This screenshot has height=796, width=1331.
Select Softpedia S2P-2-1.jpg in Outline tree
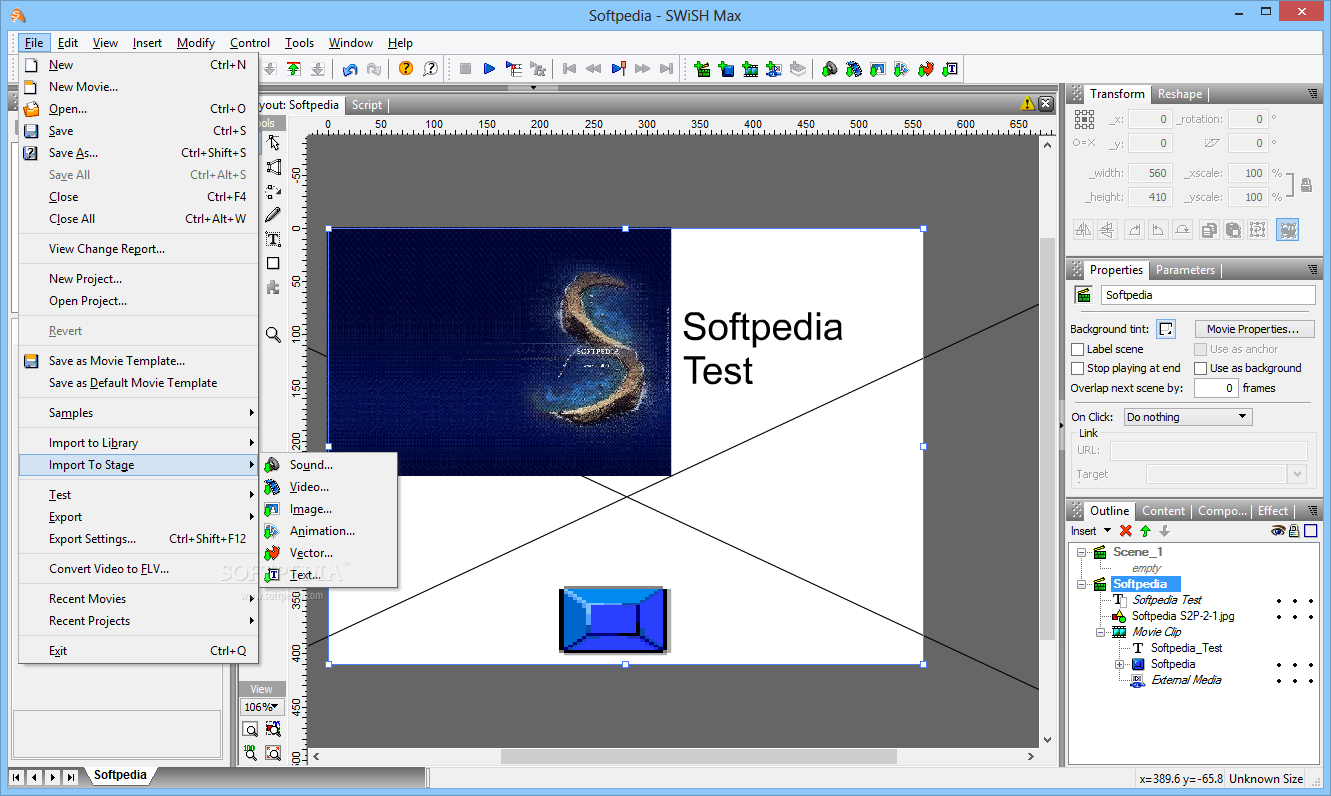[x=1183, y=616]
